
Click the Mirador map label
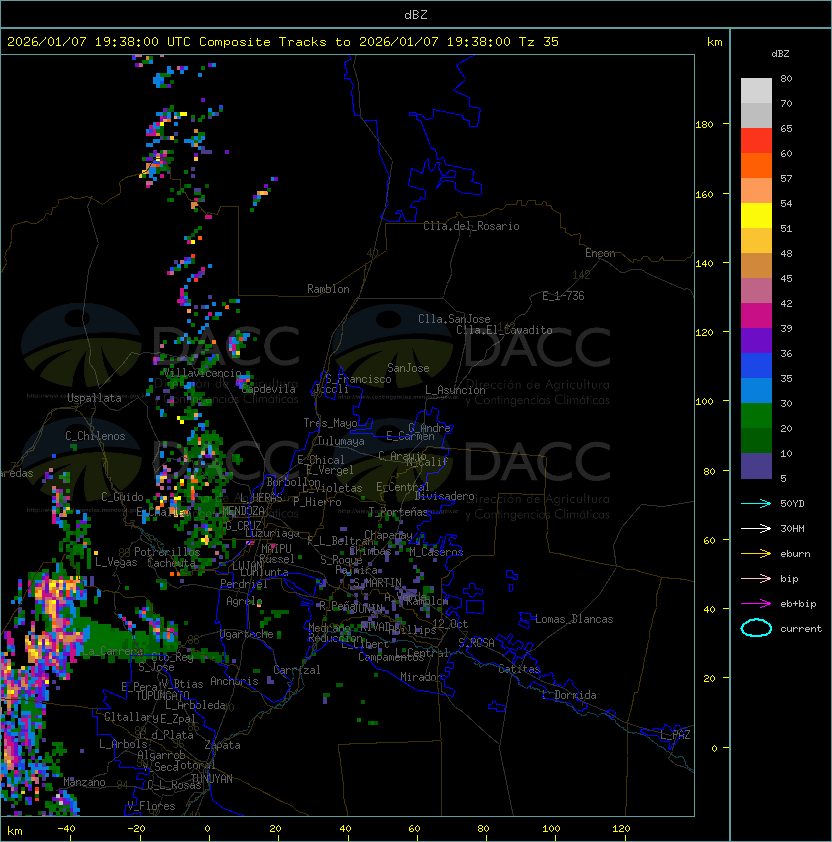coord(421,677)
